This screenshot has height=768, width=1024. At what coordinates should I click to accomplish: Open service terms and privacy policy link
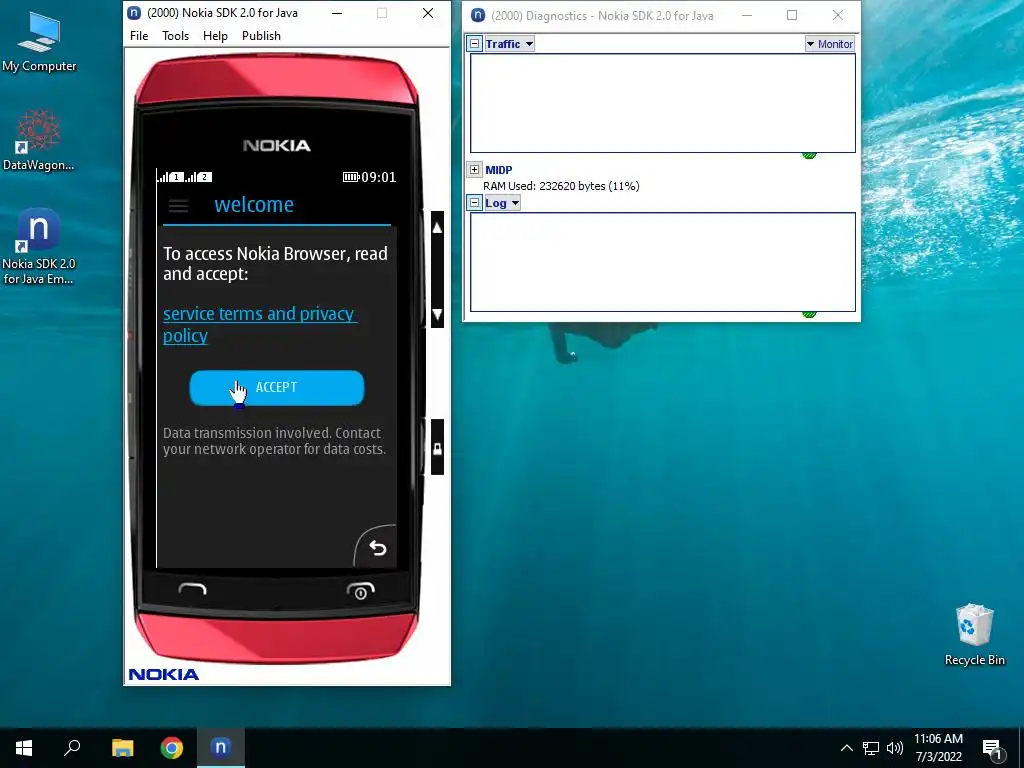coord(259,325)
